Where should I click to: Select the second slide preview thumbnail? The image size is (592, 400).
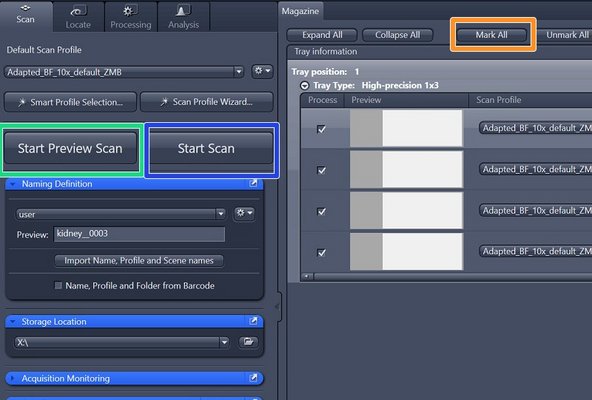(x=406, y=170)
